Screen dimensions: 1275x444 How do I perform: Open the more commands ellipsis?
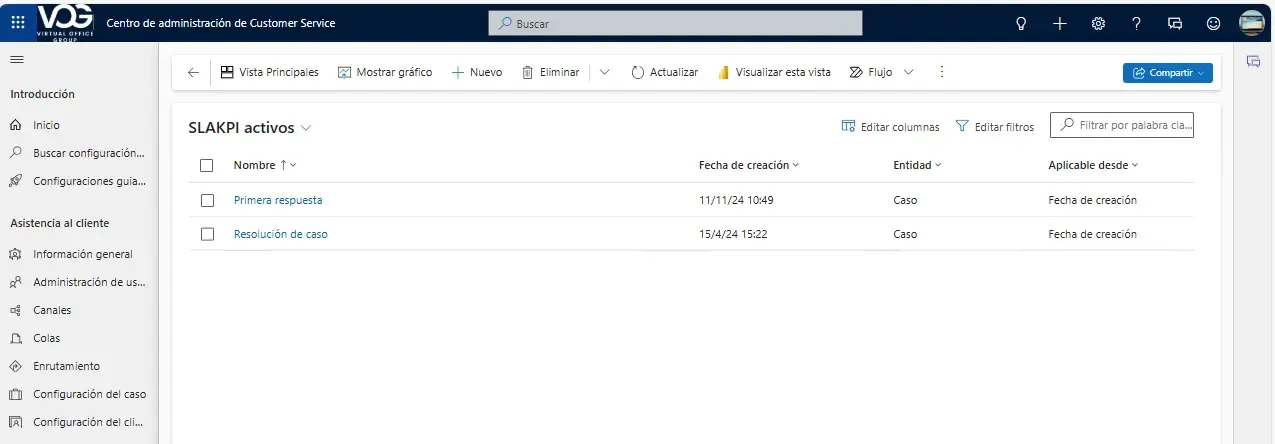click(x=941, y=72)
